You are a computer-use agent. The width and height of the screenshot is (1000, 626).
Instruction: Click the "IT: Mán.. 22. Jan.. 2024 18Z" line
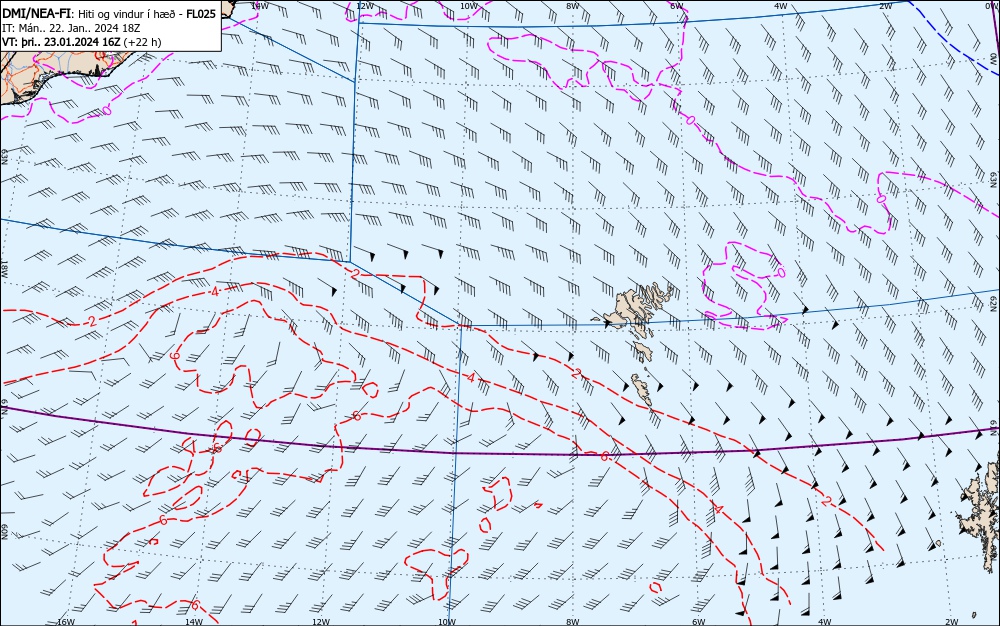71,28
